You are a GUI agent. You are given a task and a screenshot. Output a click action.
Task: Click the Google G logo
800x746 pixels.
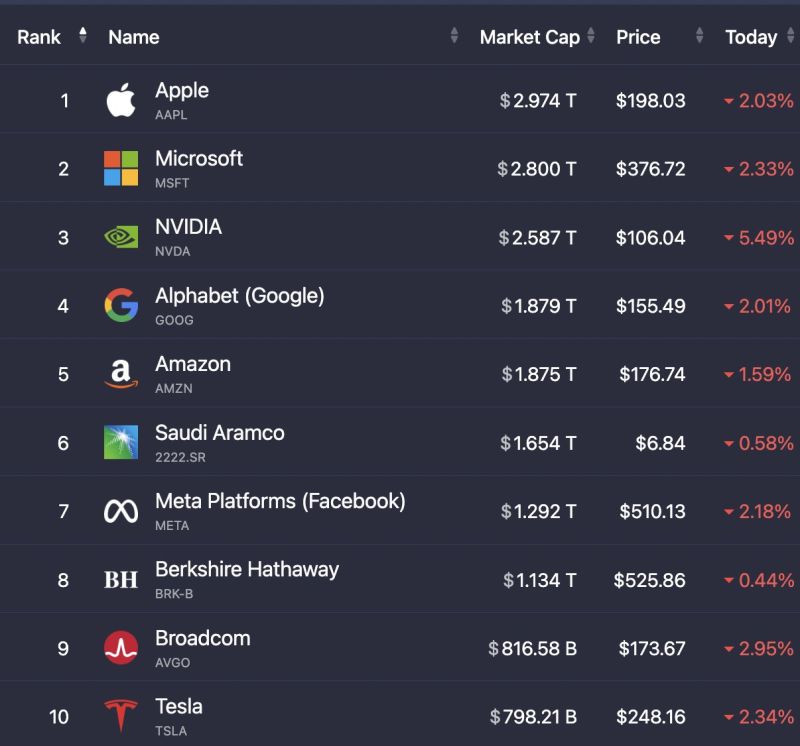121,305
